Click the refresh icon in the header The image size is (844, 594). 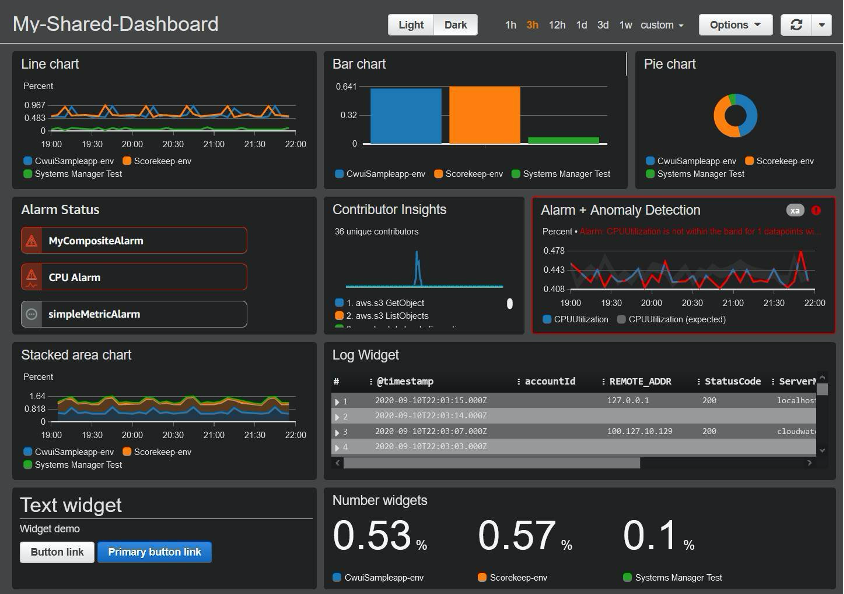click(794, 24)
